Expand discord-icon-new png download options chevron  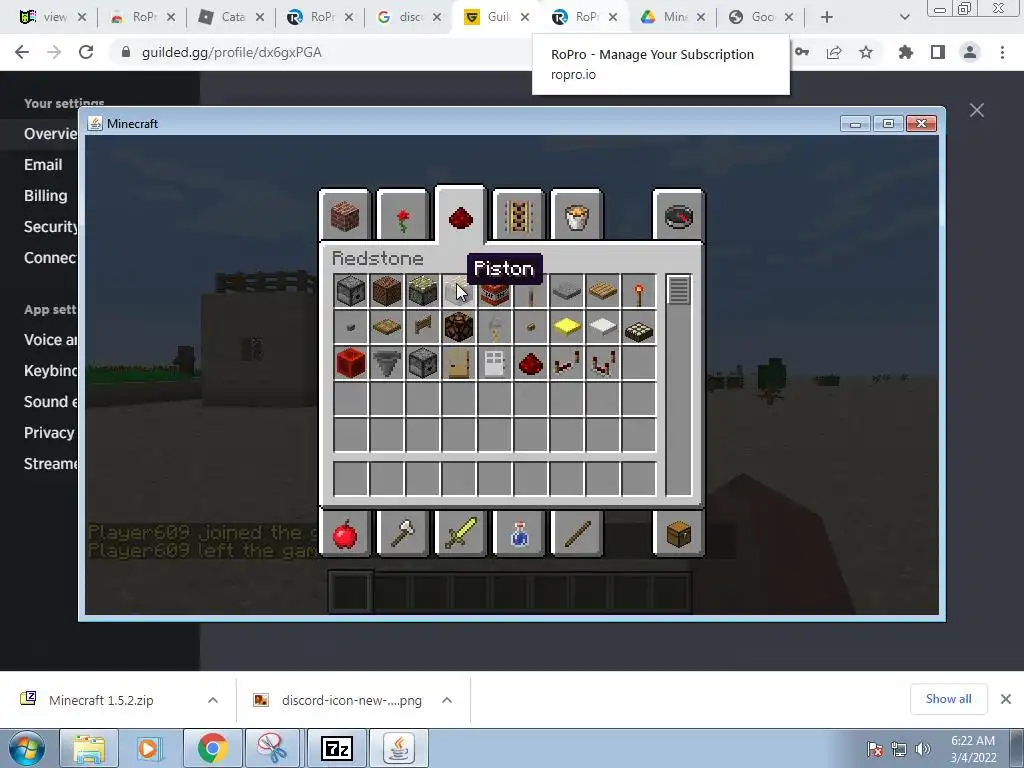[x=447, y=700]
